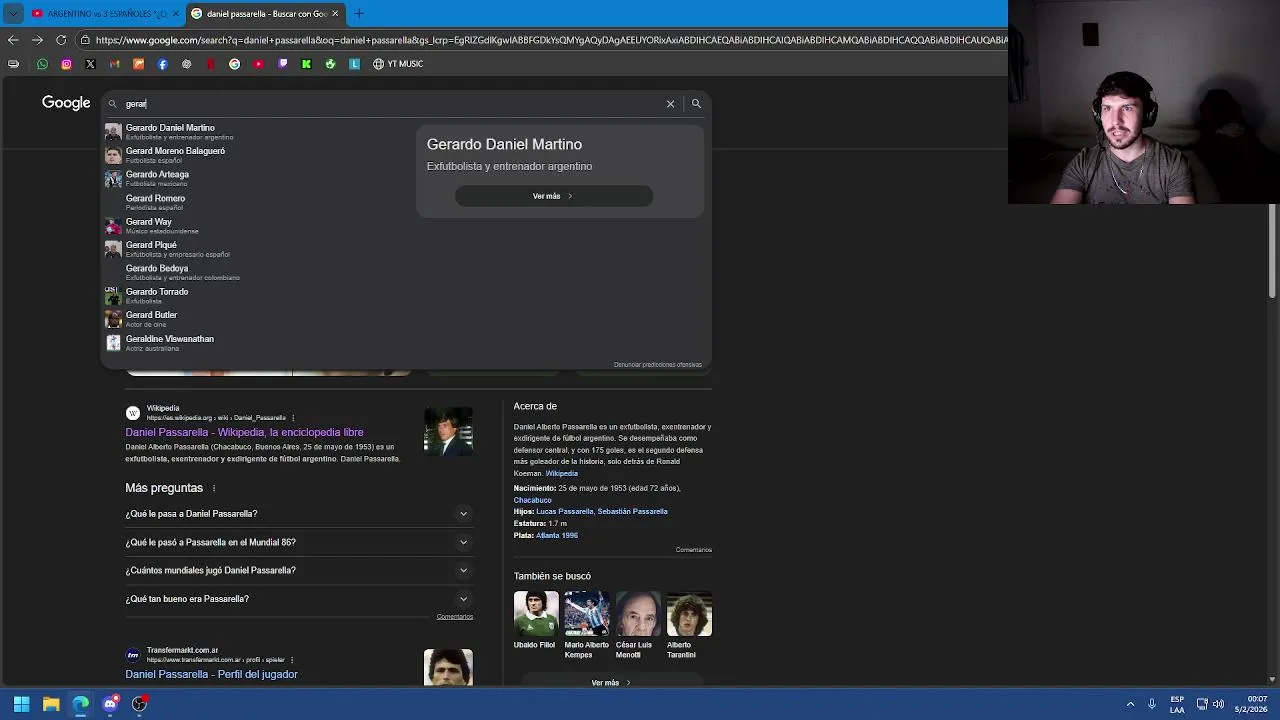This screenshot has width=1280, height=720.
Task: Expand ¿Qué le pasa a Daniel Passarella?
Action: click(299, 514)
